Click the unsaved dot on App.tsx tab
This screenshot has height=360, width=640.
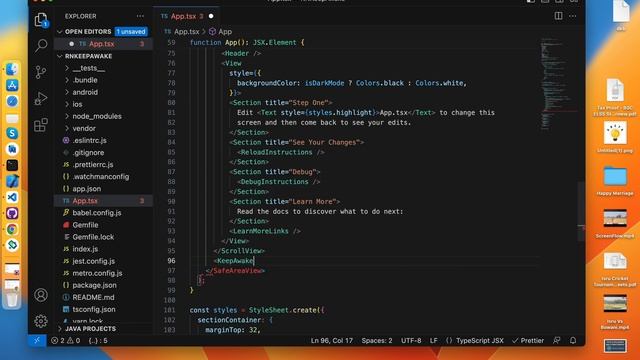[x=211, y=16]
